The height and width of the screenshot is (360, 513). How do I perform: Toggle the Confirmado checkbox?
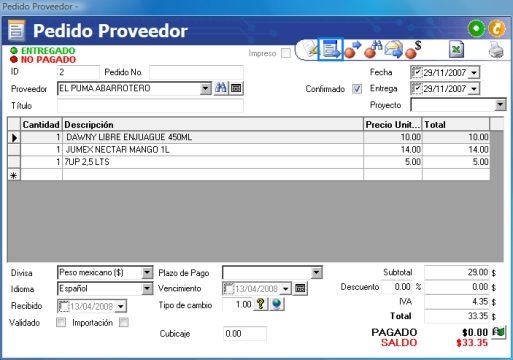click(357, 89)
